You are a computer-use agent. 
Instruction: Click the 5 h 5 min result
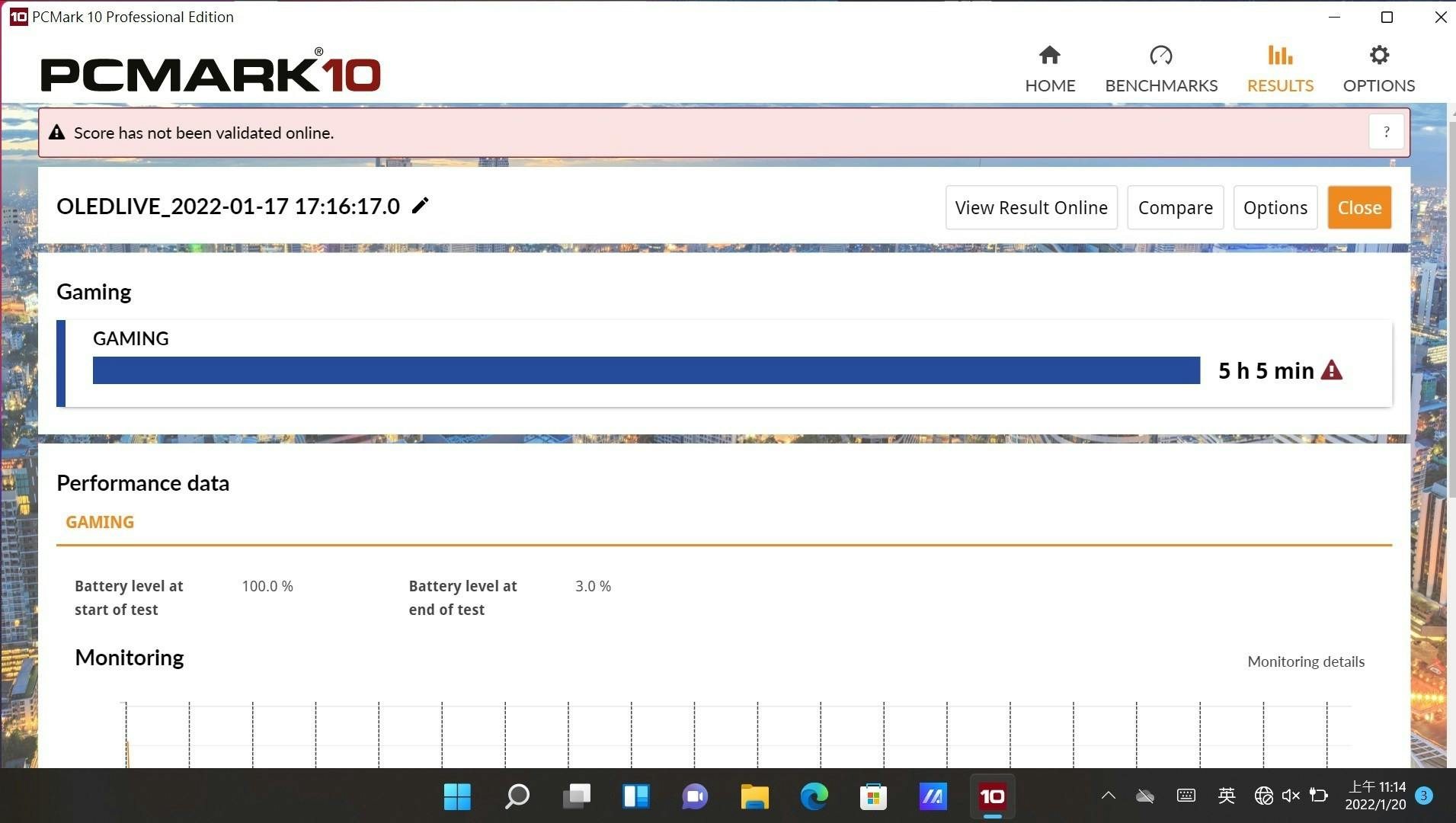1266,370
